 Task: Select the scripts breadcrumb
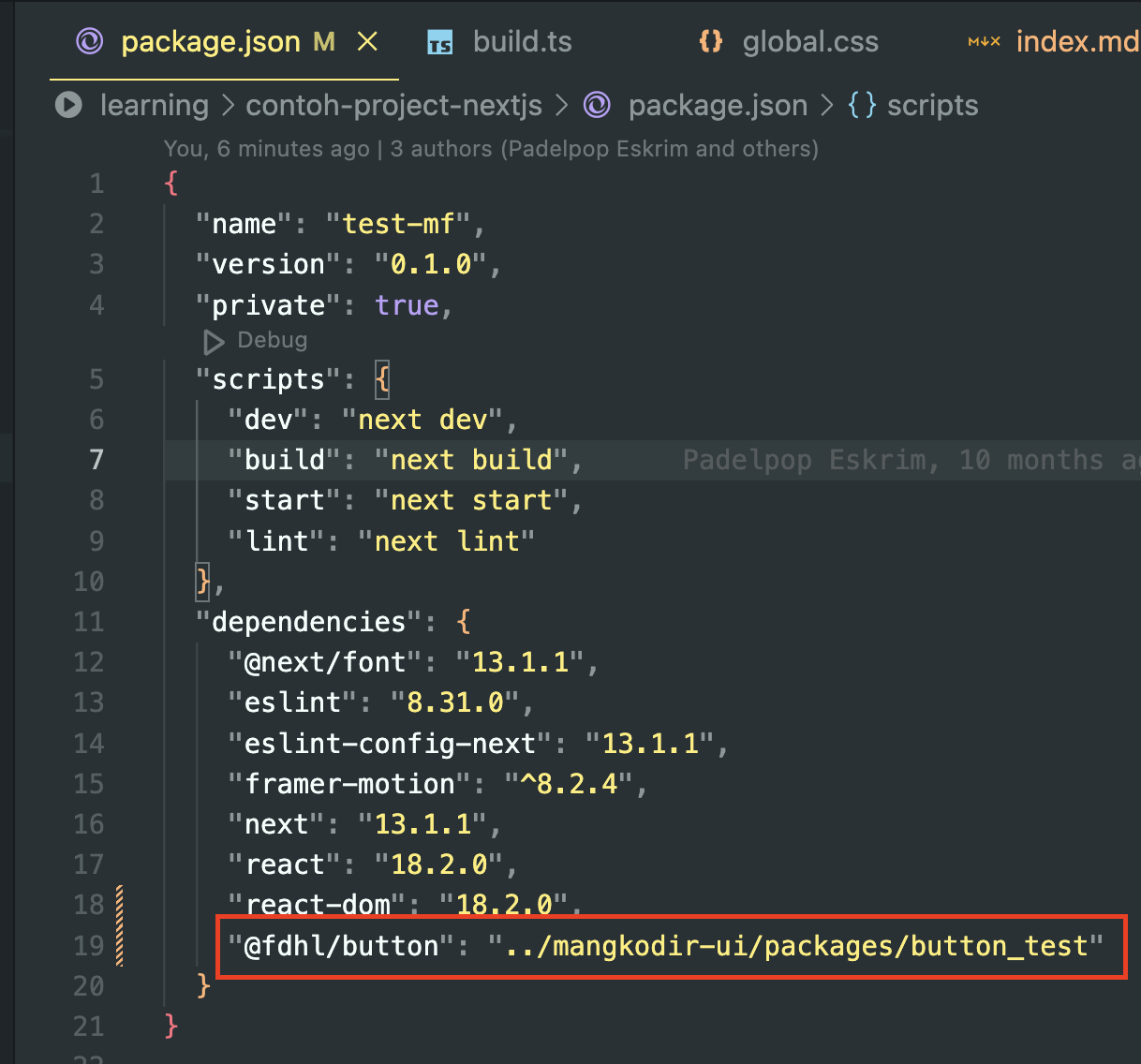pyautogui.click(x=932, y=105)
